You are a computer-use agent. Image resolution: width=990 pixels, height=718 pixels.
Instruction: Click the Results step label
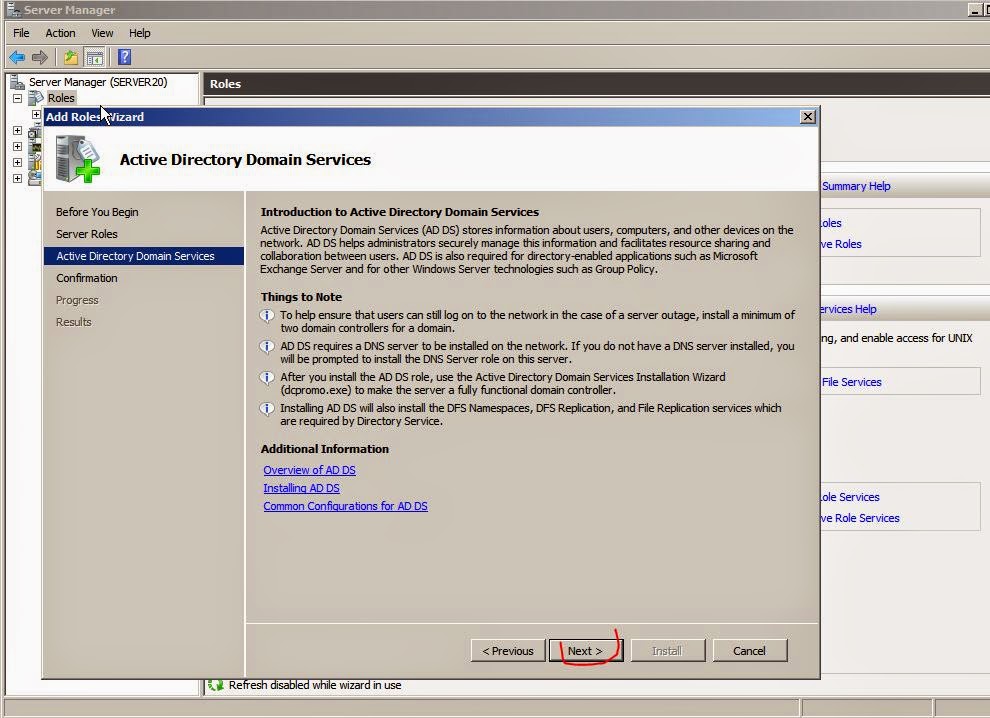74,322
